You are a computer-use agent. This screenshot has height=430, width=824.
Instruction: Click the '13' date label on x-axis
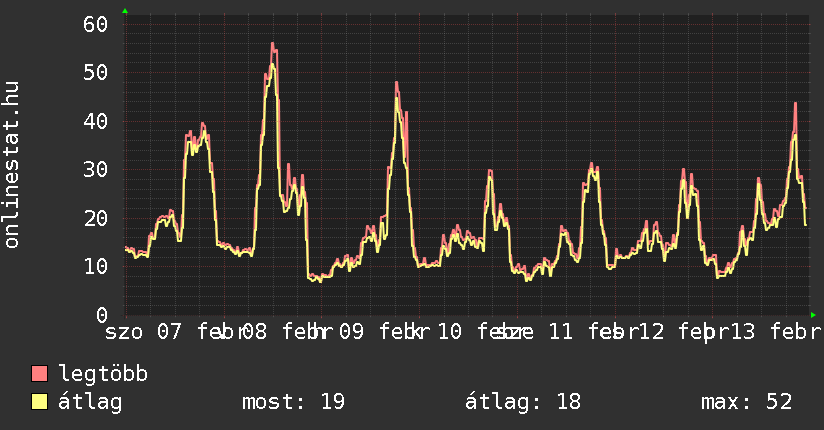pos(741,331)
